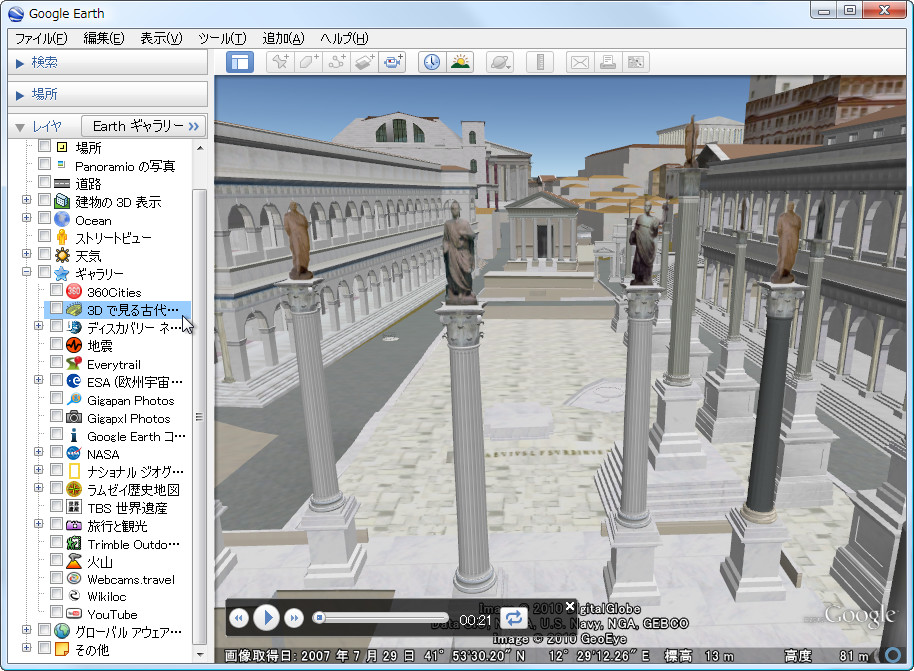Click the Street View pegman layer icon
This screenshot has width=914, height=671.
tap(62, 237)
